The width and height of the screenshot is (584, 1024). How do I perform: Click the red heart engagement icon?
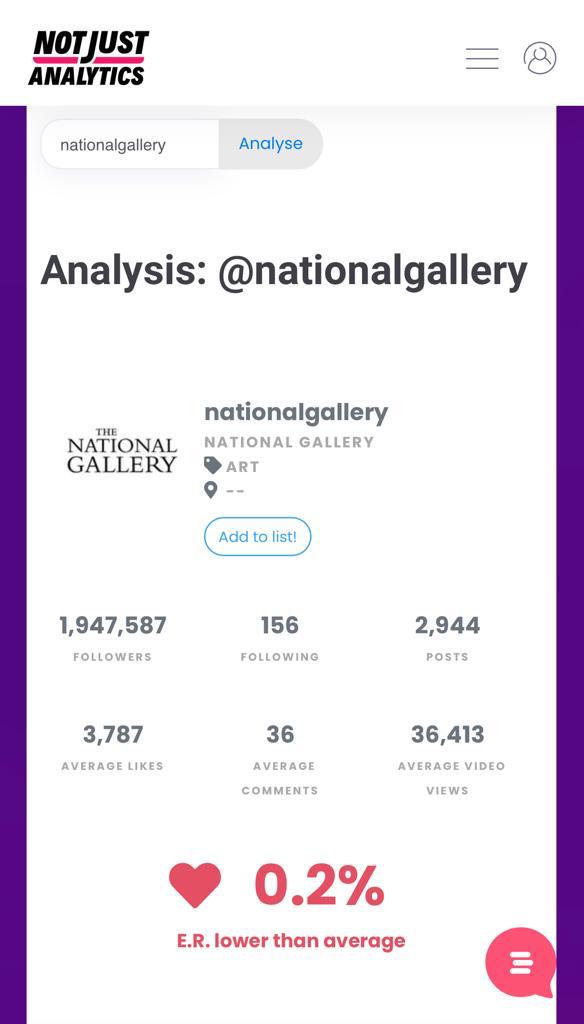pyautogui.click(x=195, y=885)
